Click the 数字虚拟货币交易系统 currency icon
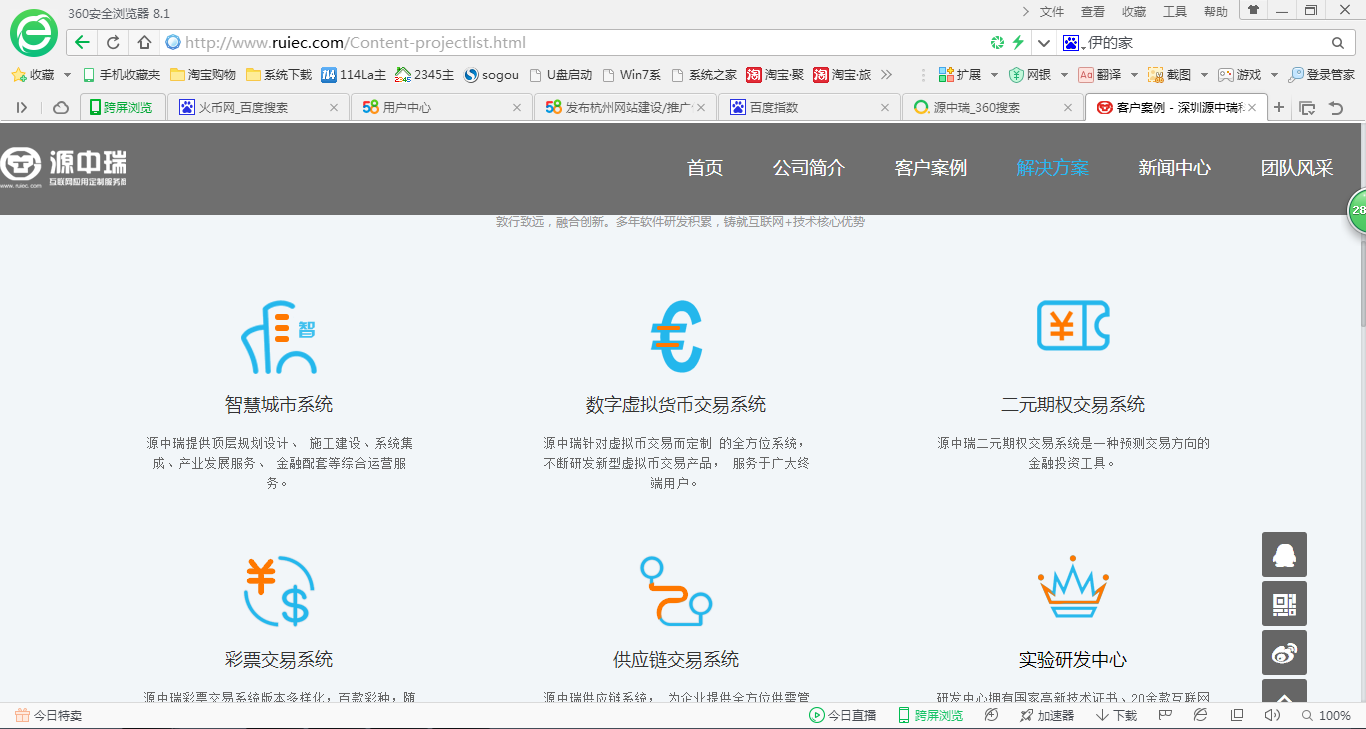This screenshot has height=729, width=1366. pyautogui.click(x=676, y=337)
